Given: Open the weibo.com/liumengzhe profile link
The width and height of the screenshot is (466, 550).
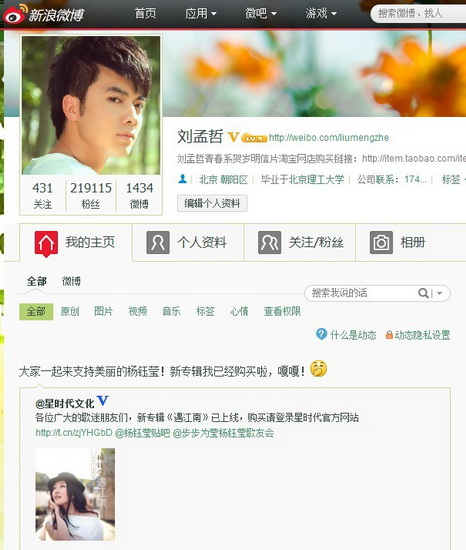Looking at the screenshot, I should click(329, 138).
